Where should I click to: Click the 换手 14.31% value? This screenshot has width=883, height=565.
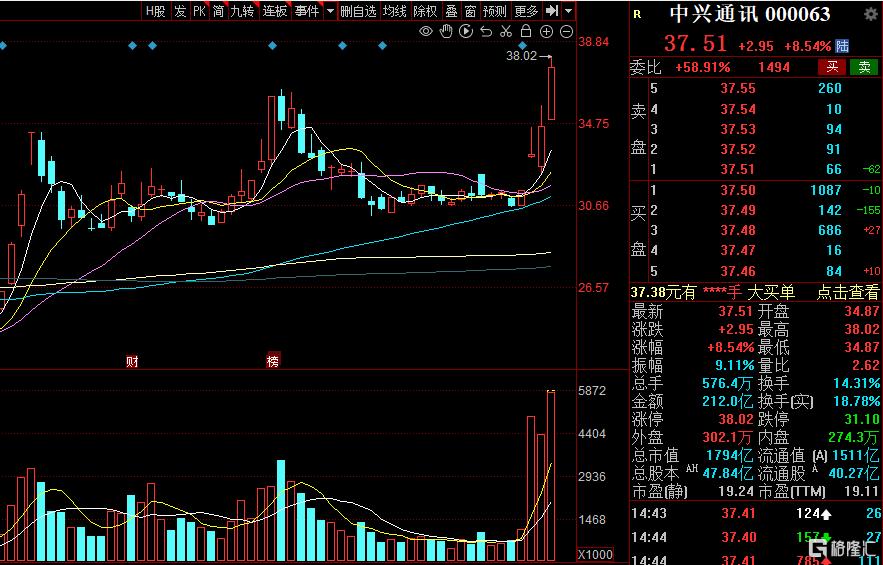point(856,383)
